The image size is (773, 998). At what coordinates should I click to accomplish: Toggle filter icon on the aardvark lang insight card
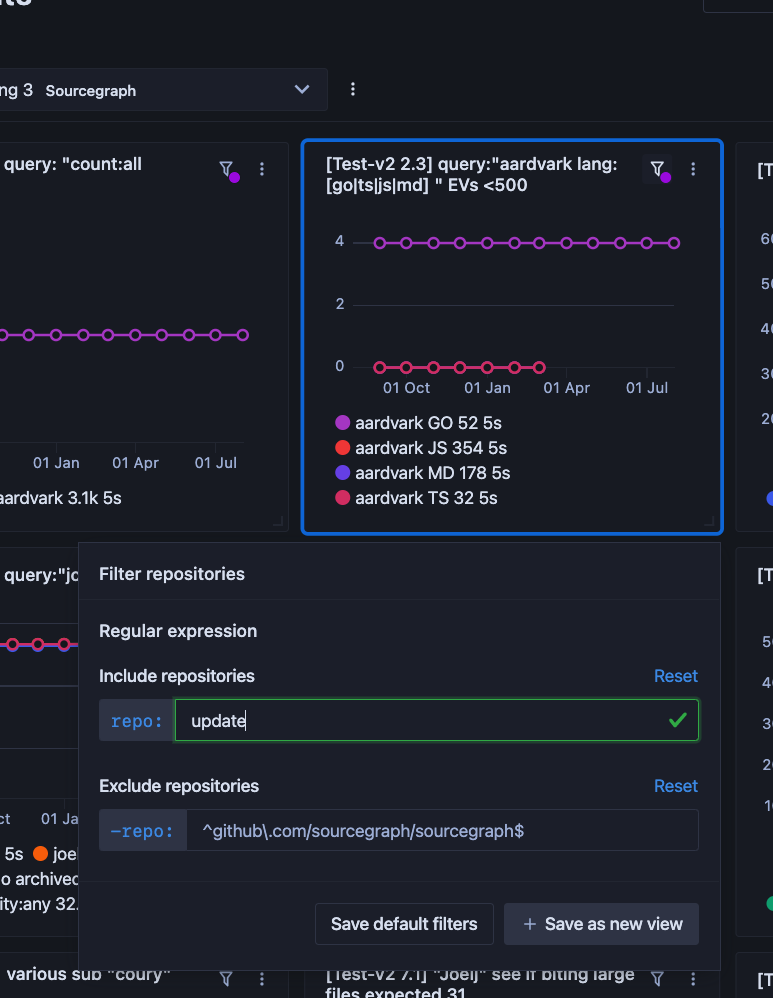point(658,169)
